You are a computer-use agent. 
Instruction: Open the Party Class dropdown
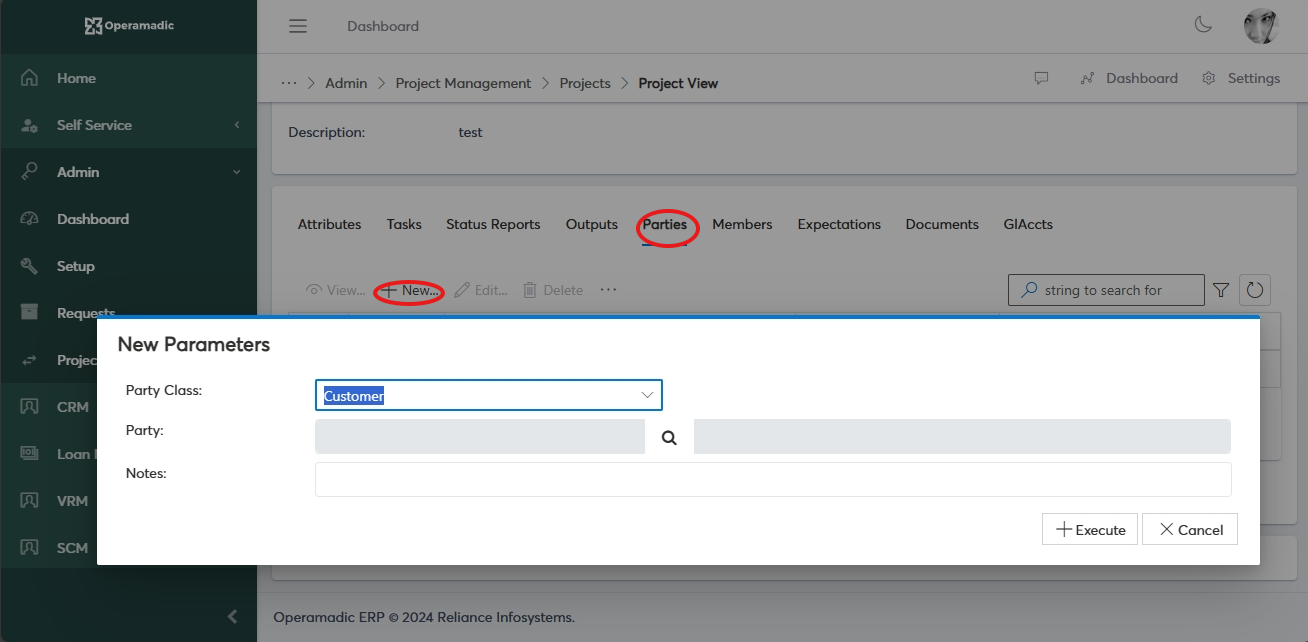pyautogui.click(x=489, y=395)
